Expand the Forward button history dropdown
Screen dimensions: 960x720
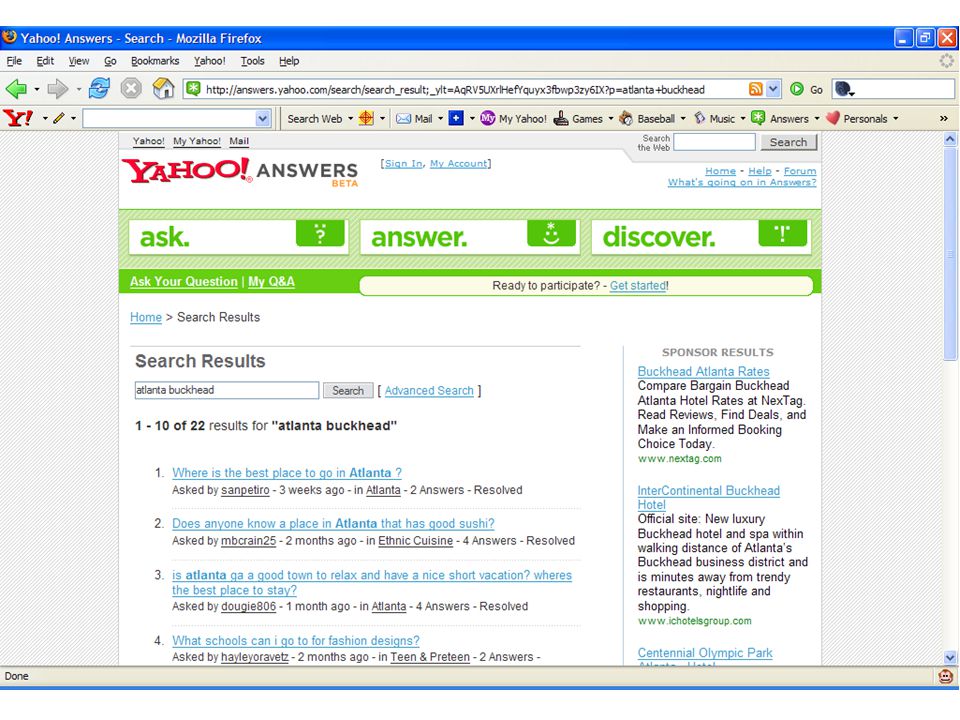click(x=78, y=89)
